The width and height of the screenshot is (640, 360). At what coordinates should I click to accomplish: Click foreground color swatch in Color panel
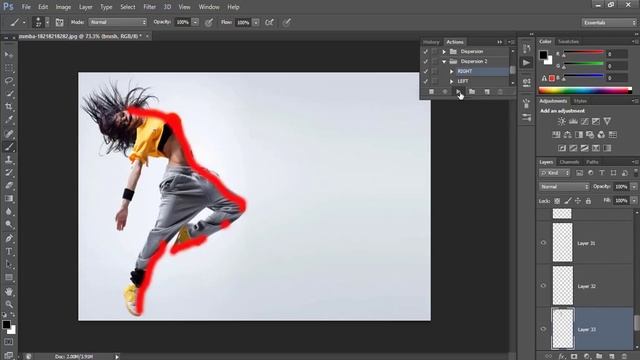pyautogui.click(x=543, y=55)
